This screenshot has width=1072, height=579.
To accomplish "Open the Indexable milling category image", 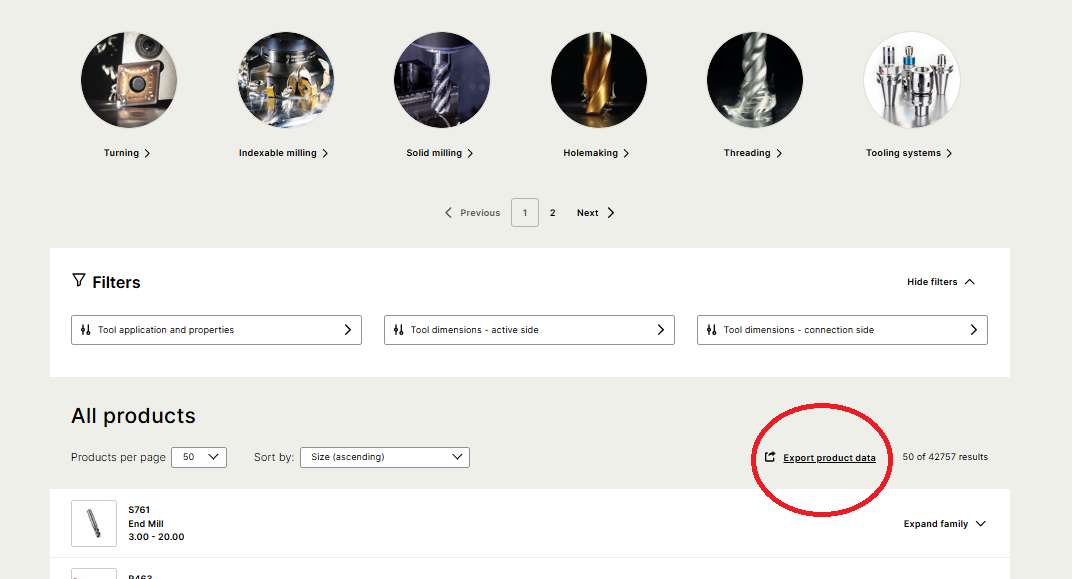I will [285, 80].
